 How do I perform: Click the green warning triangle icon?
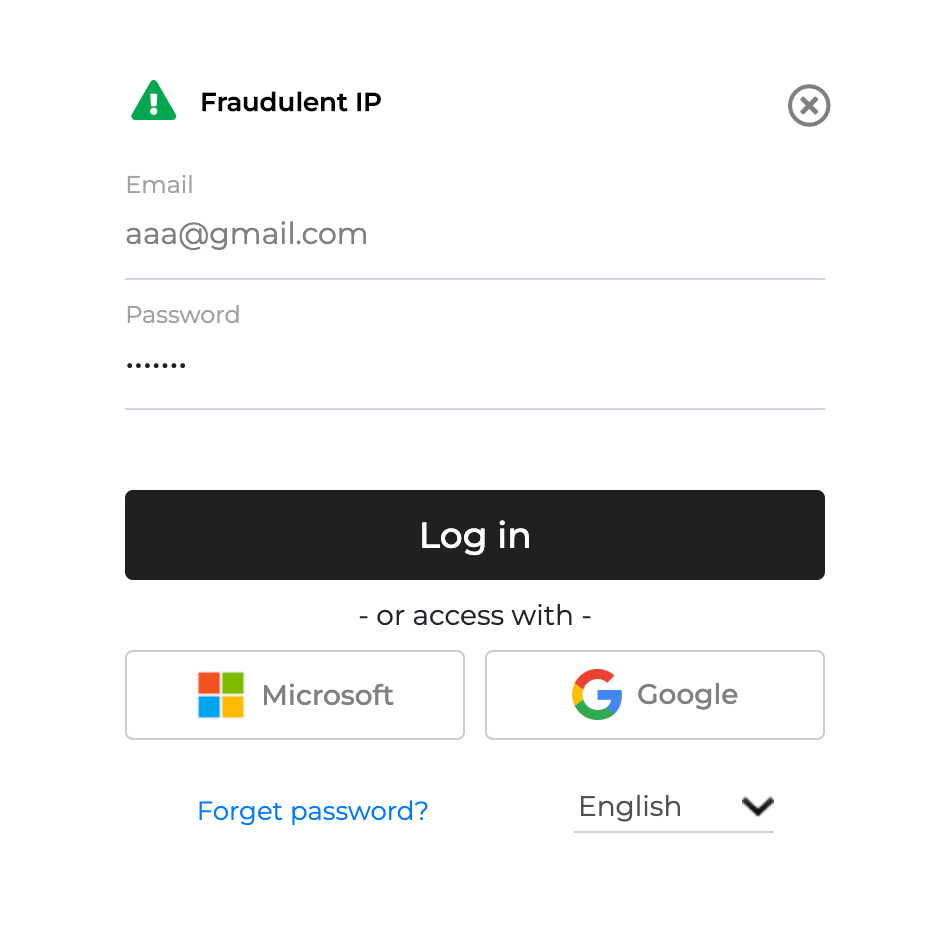click(153, 102)
